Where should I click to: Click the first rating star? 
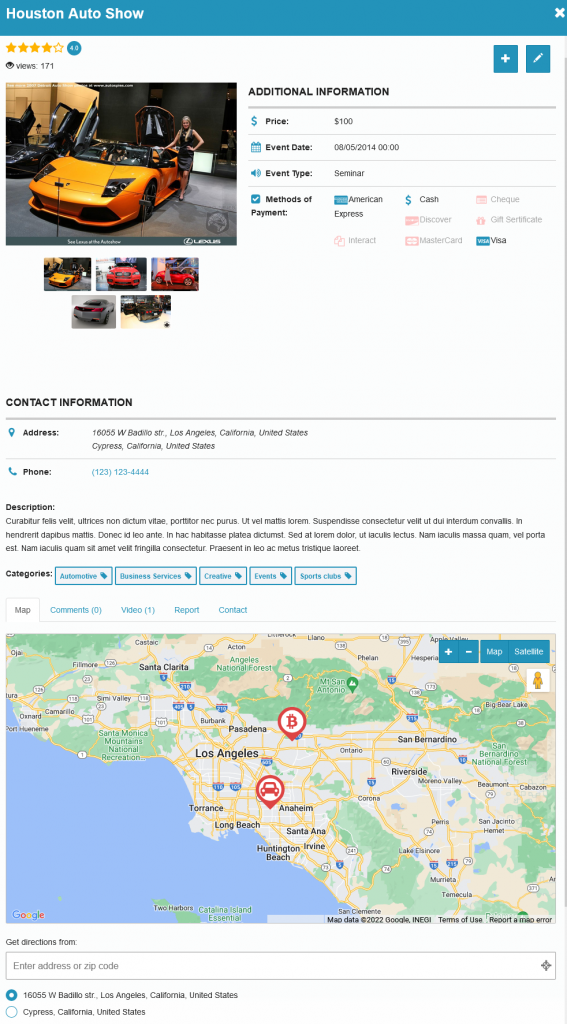tap(11, 48)
